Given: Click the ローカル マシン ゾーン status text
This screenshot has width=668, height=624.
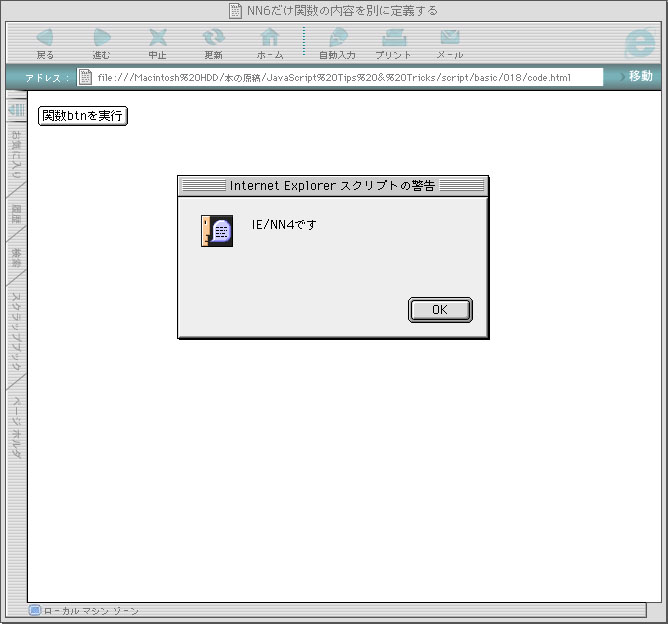Looking at the screenshot, I should coord(91,611).
